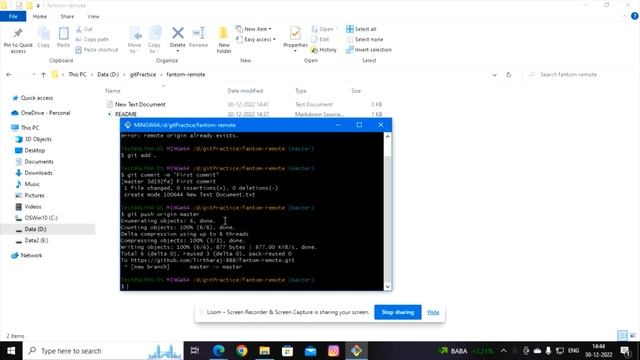Refresh the fantom-remote folder view
Screen dimensions: 640x360
(509, 75)
